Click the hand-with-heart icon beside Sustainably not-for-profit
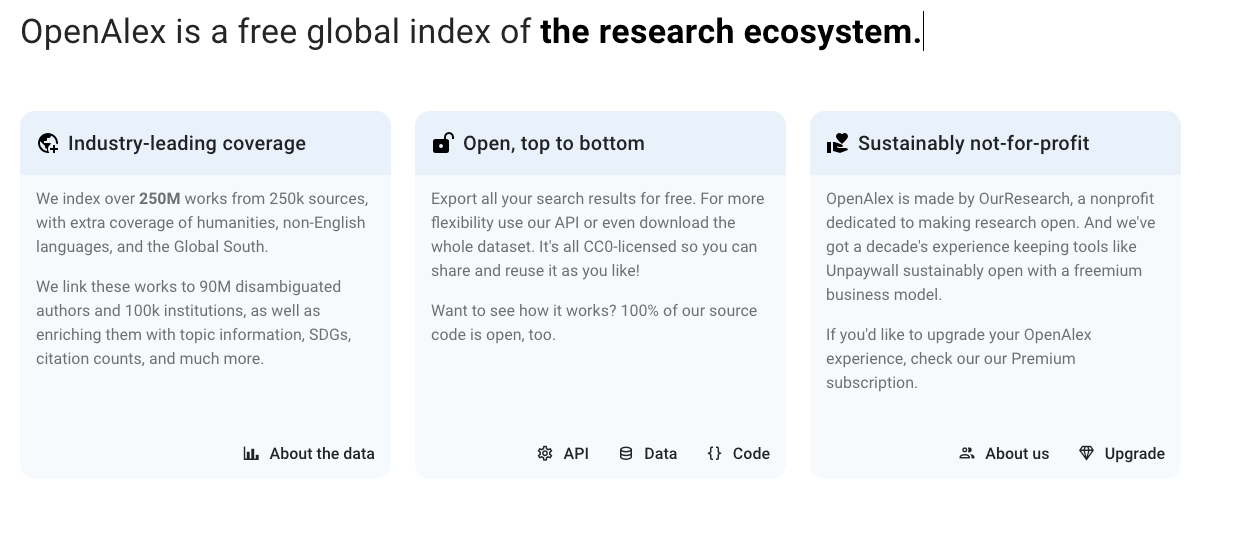Viewport: 1255px width, 539px height. (x=837, y=143)
